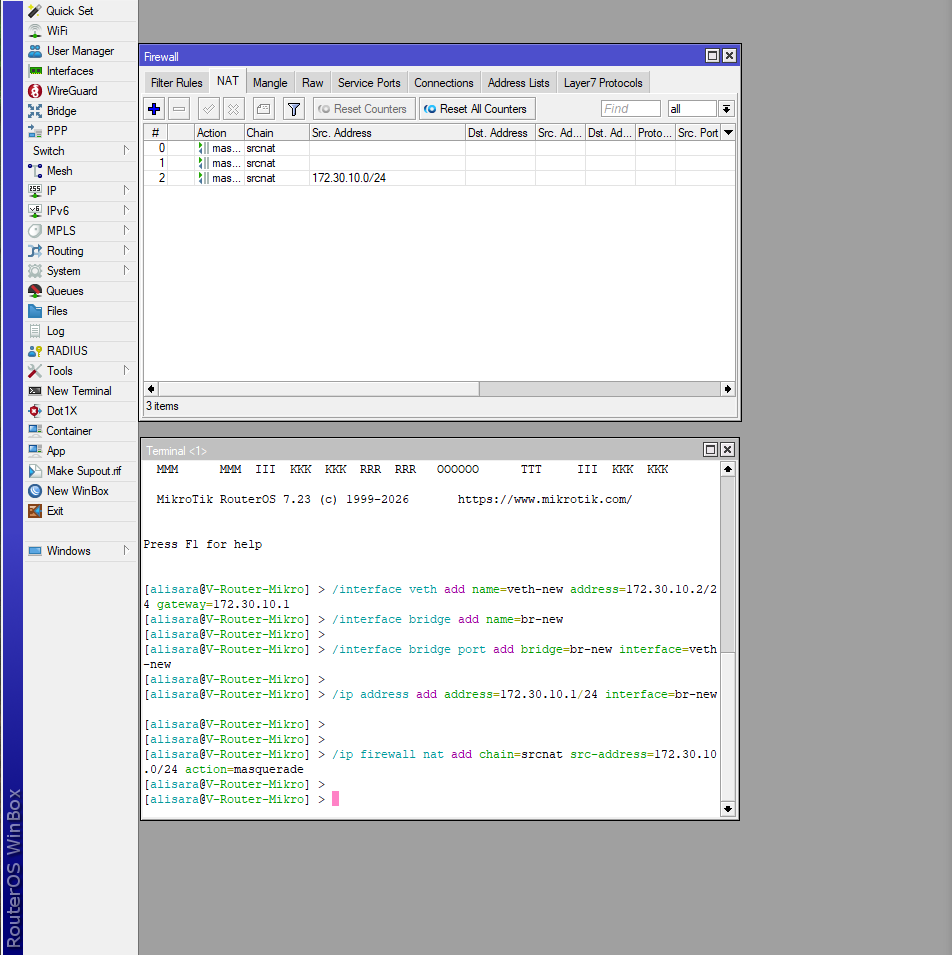Open Bridge menu in sidebar
This screenshot has width=952, height=955.
(80, 111)
